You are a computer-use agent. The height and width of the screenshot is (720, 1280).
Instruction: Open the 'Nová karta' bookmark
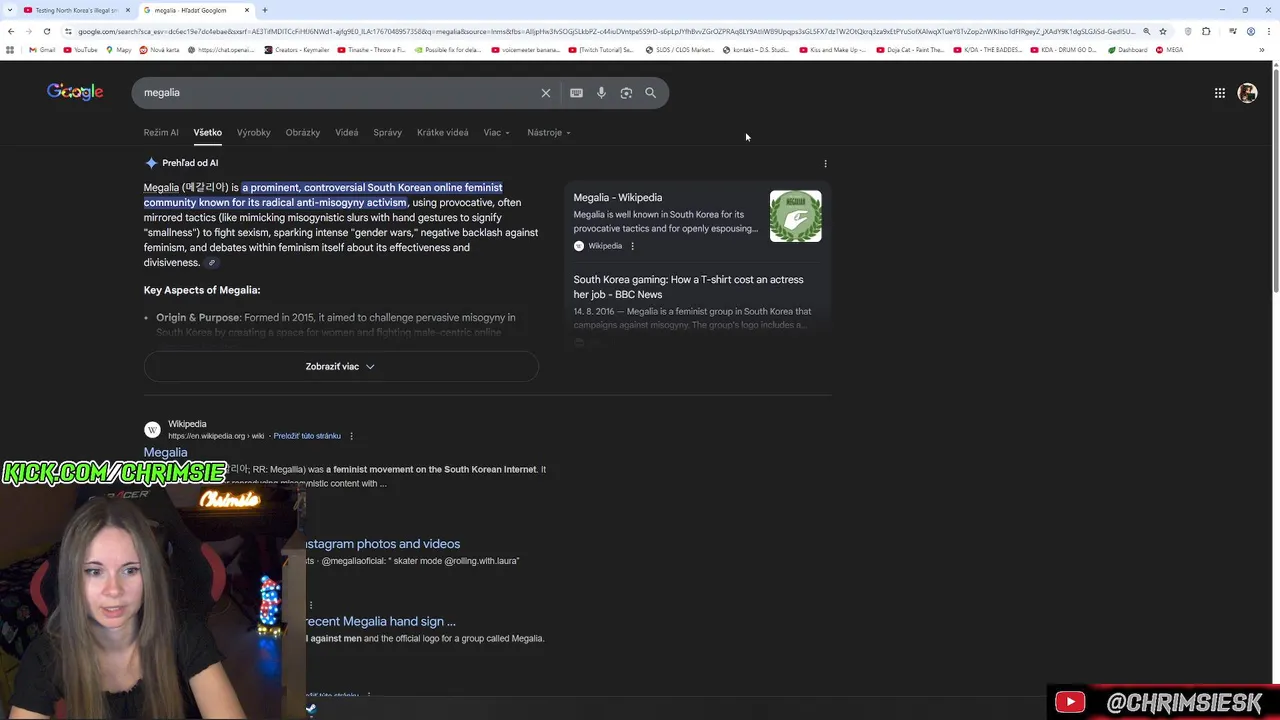tap(160, 50)
